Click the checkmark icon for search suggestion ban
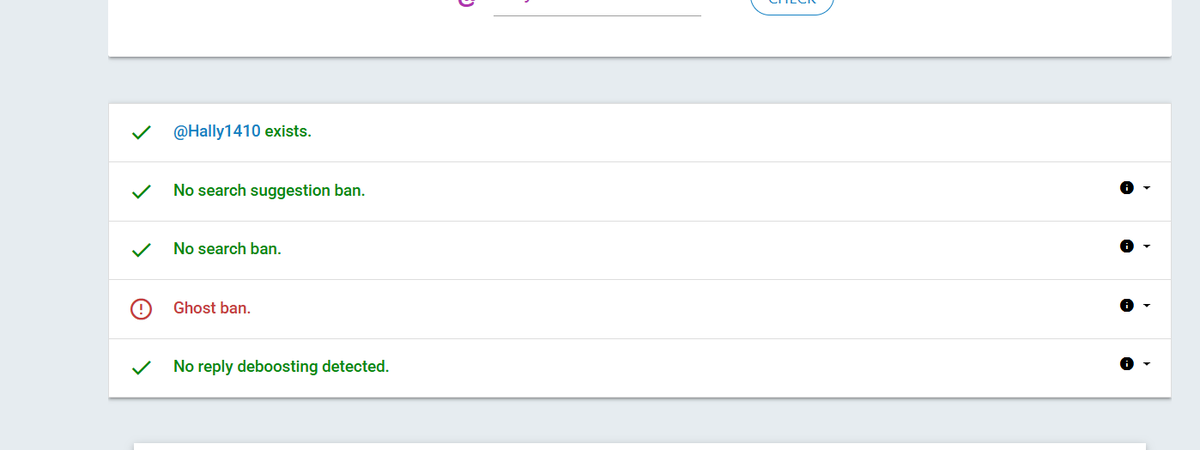 click(x=141, y=191)
